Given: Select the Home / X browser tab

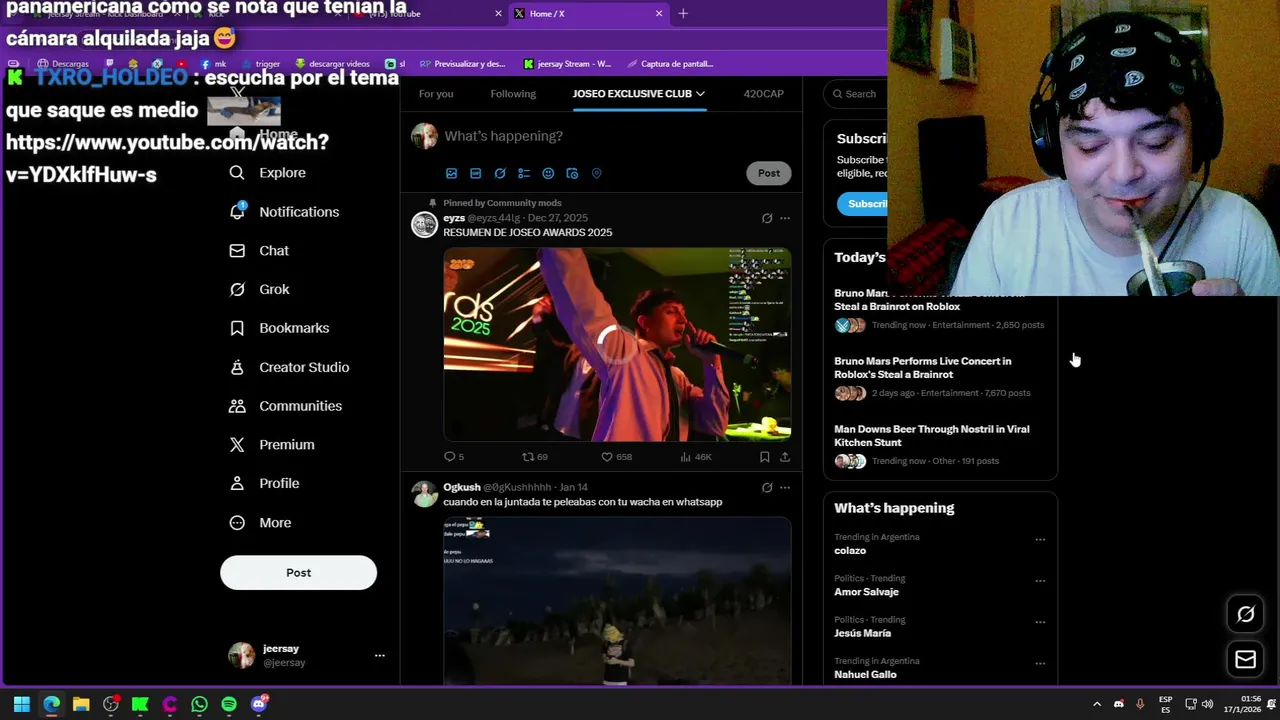Looking at the screenshot, I should click(x=588, y=13).
